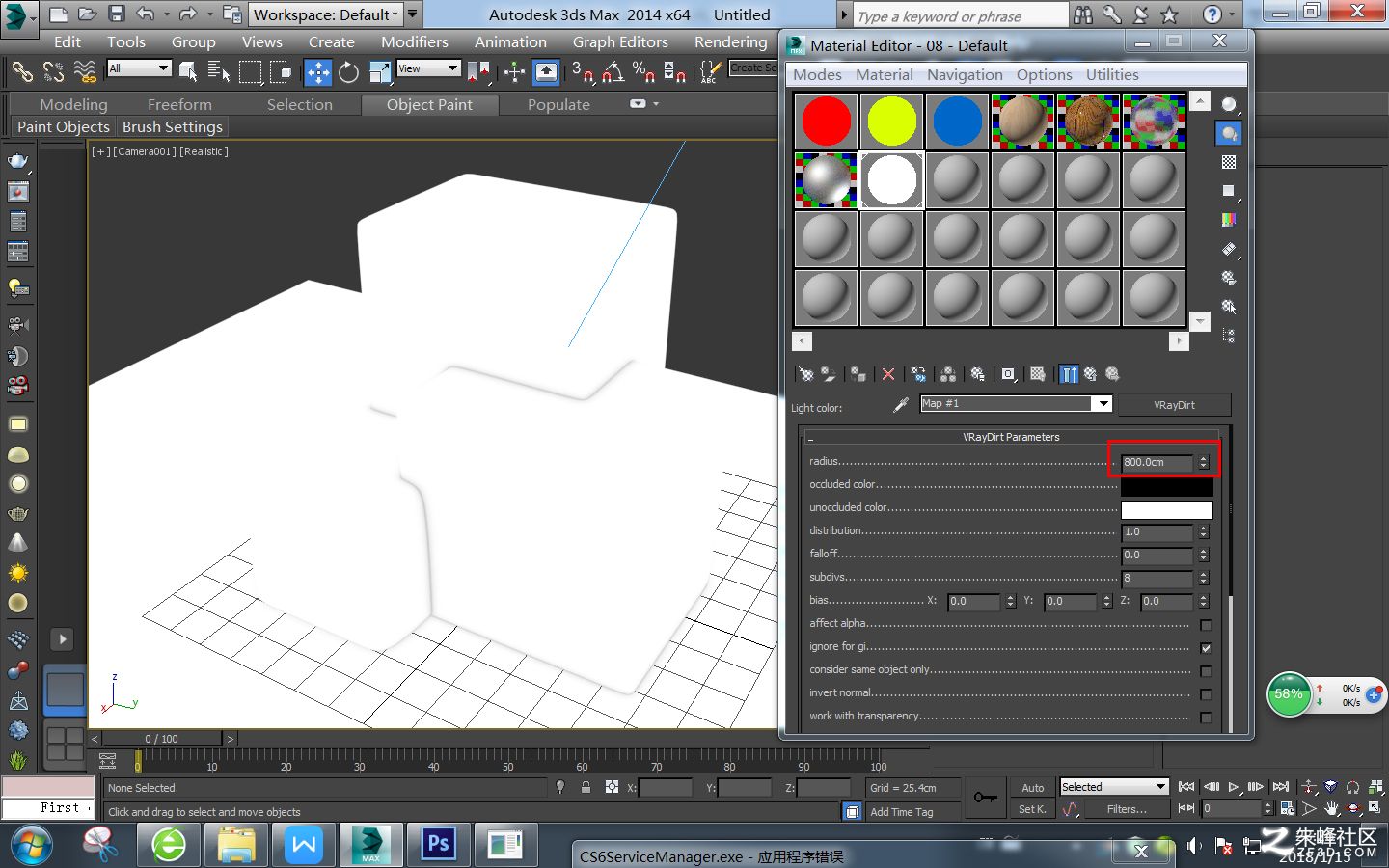Toggle the Auto key button
1389x868 pixels.
pos(1033,788)
